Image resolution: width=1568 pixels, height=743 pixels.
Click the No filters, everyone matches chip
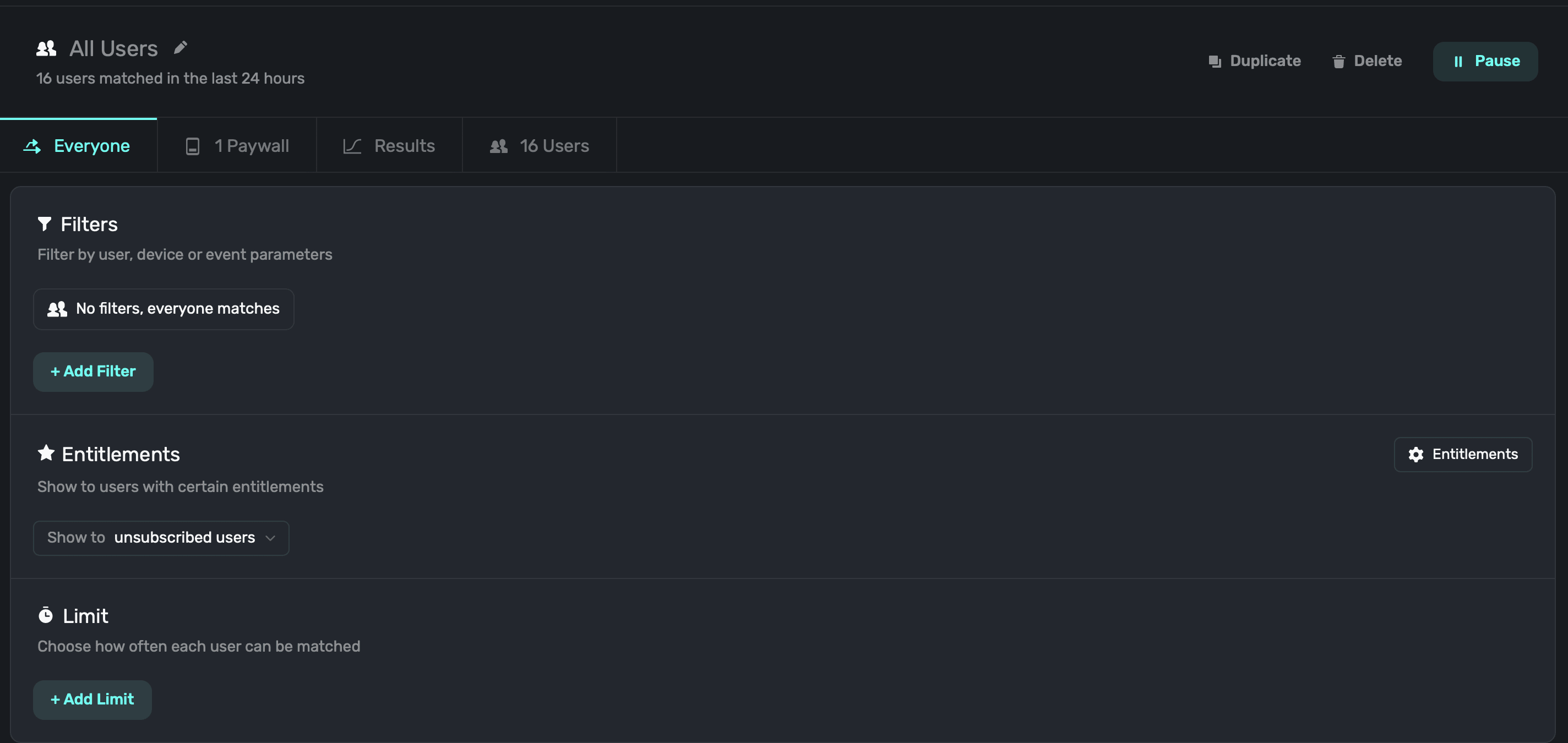163,309
